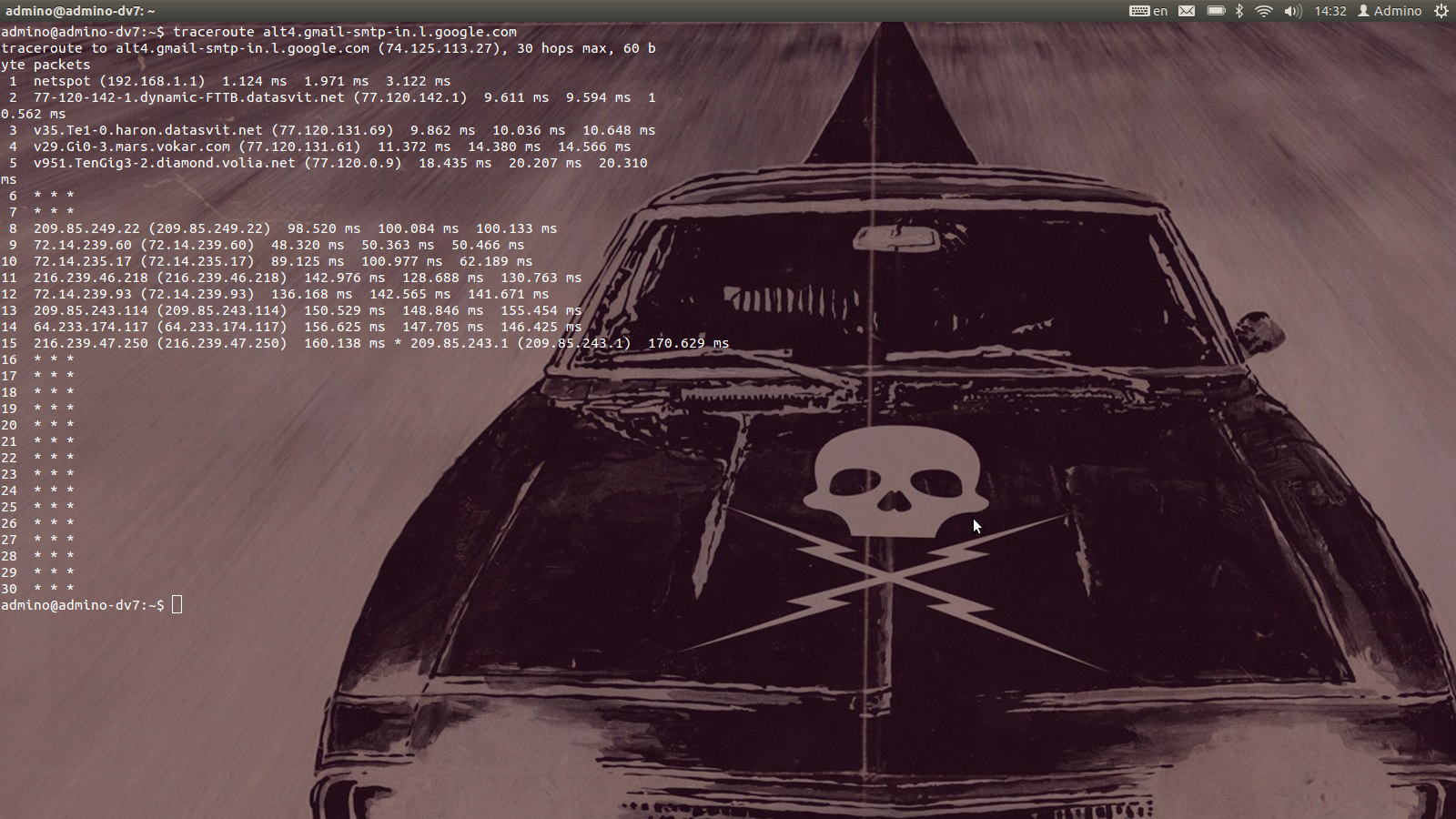Image resolution: width=1456 pixels, height=819 pixels.
Task: Click '209.85.249.22' at start of hop 8
Action: click(86, 228)
